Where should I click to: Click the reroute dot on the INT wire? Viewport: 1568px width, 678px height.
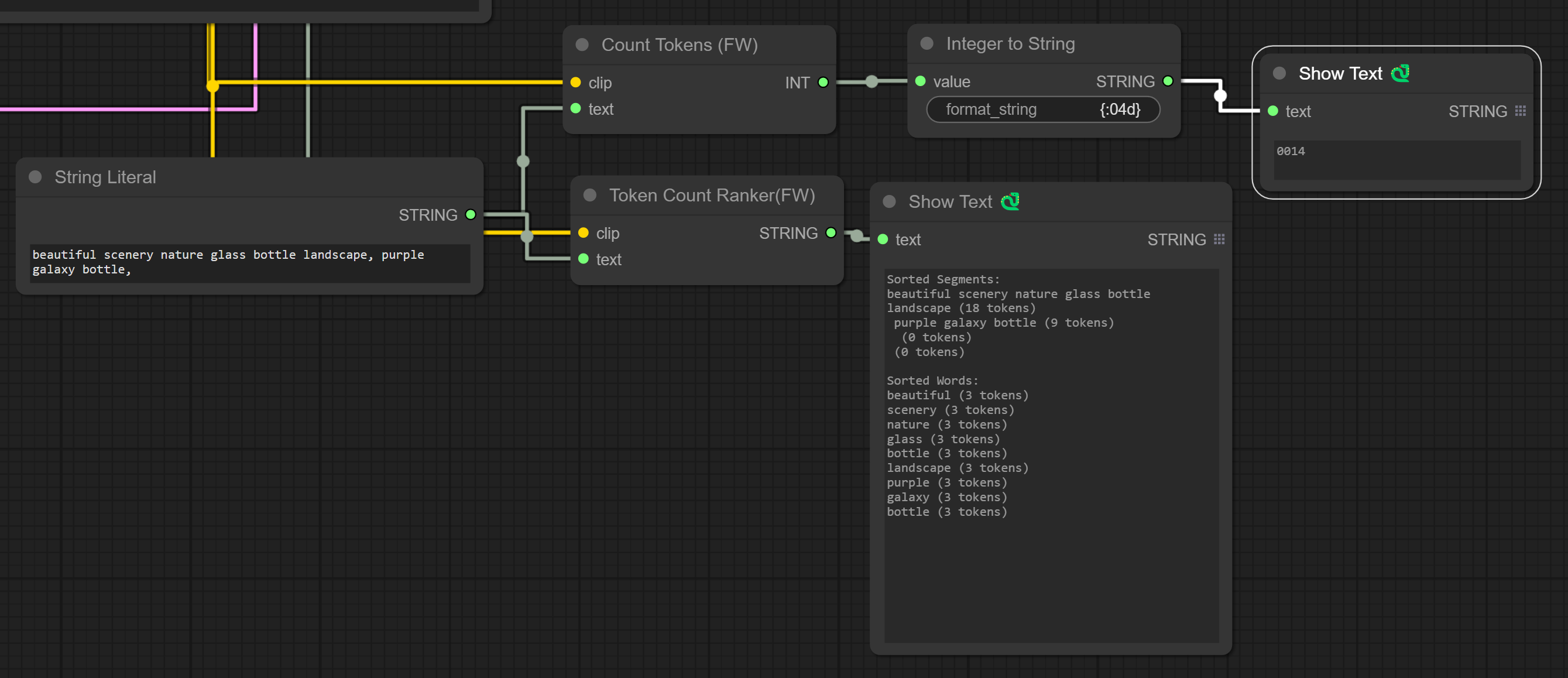[x=872, y=81]
